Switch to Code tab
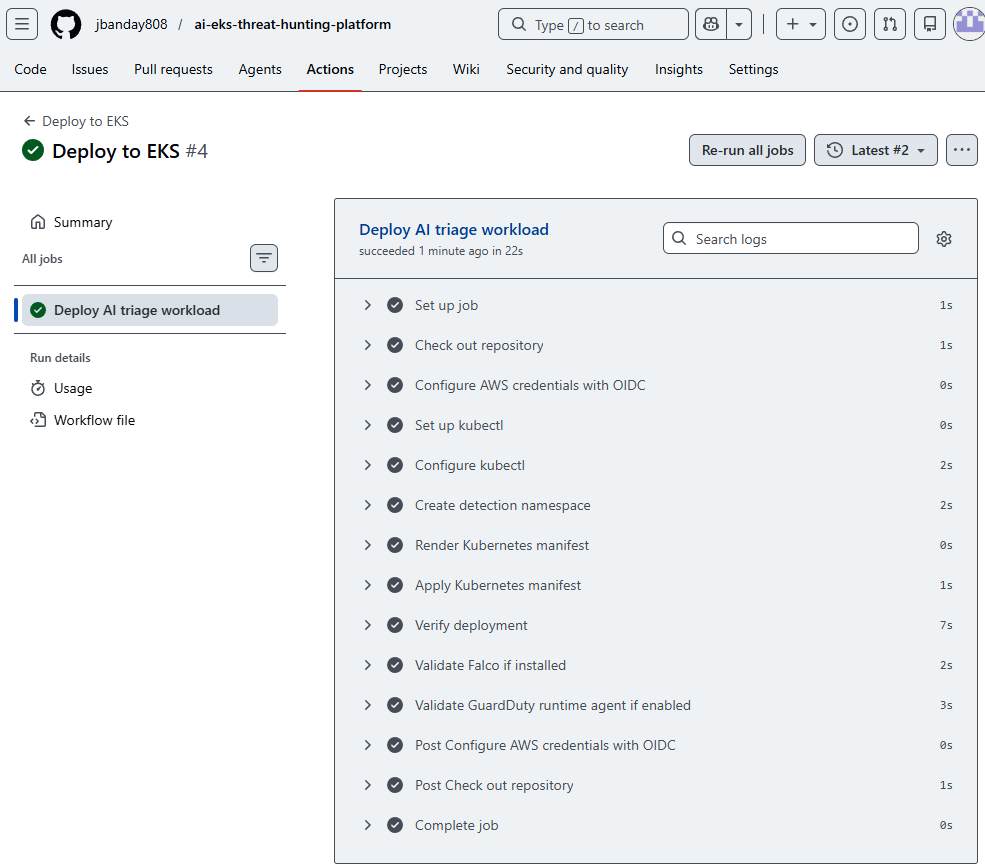Image resolution: width=985 pixels, height=867 pixels. 30,69
